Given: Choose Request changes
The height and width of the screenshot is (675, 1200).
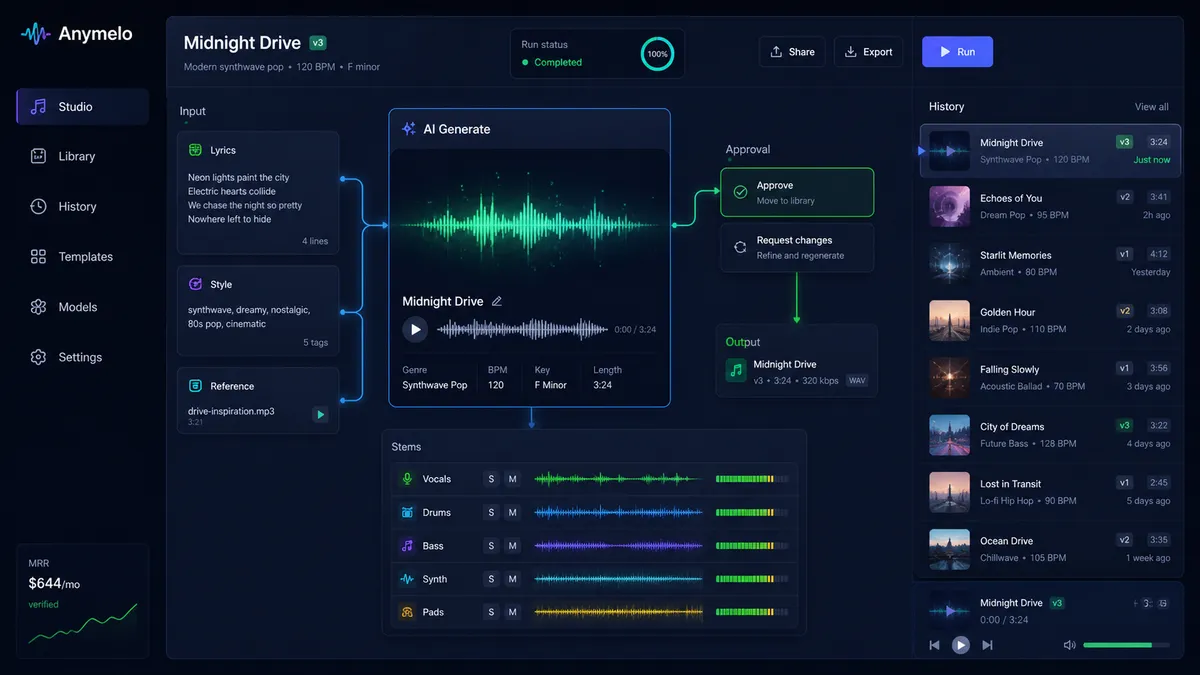Looking at the screenshot, I should [x=797, y=247].
